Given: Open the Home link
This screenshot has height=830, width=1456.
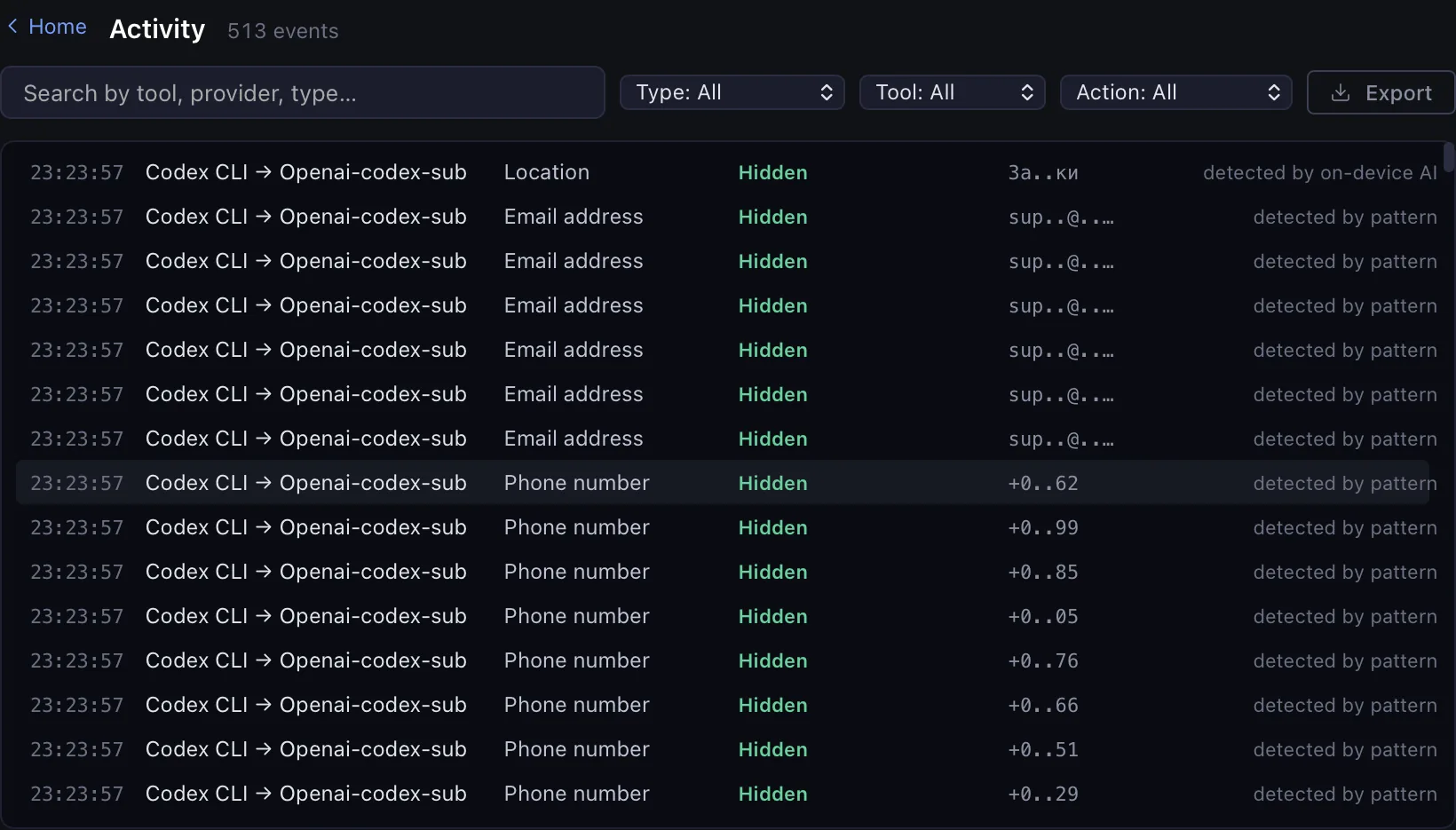Looking at the screenshot, I should coord(57,27).
